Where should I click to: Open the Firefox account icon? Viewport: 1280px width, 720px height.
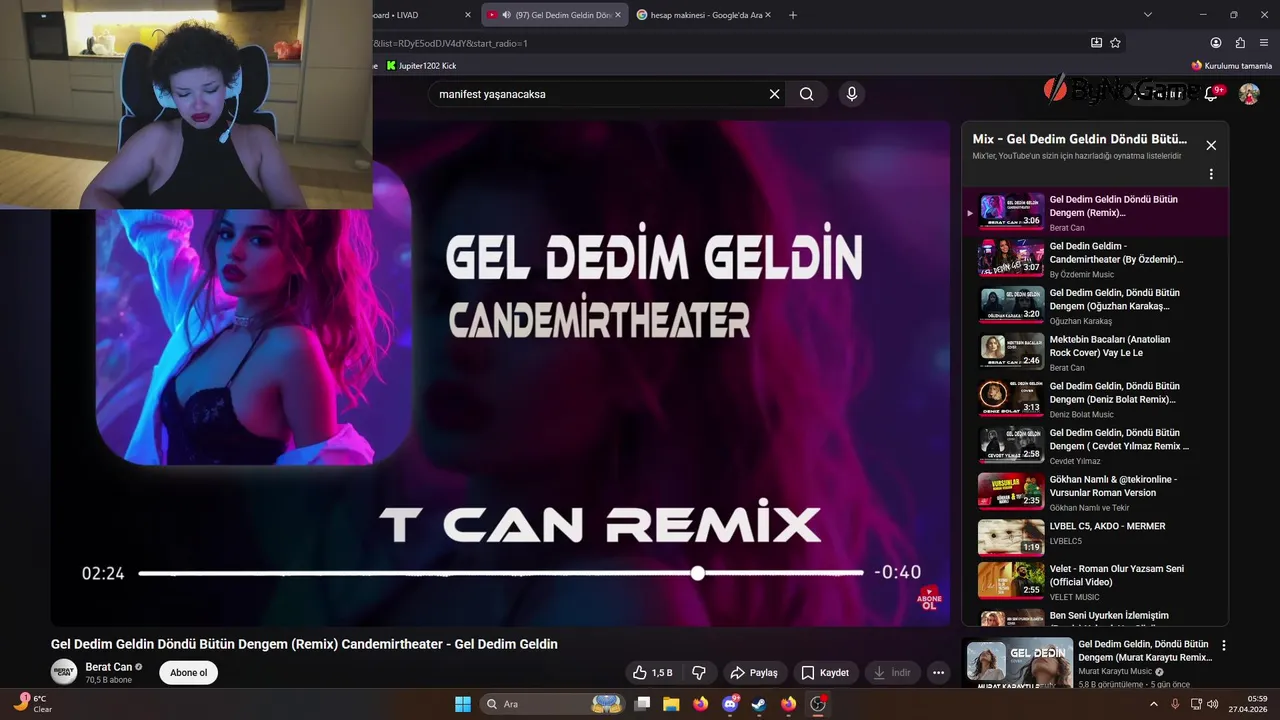click(x=1216, y=43)
